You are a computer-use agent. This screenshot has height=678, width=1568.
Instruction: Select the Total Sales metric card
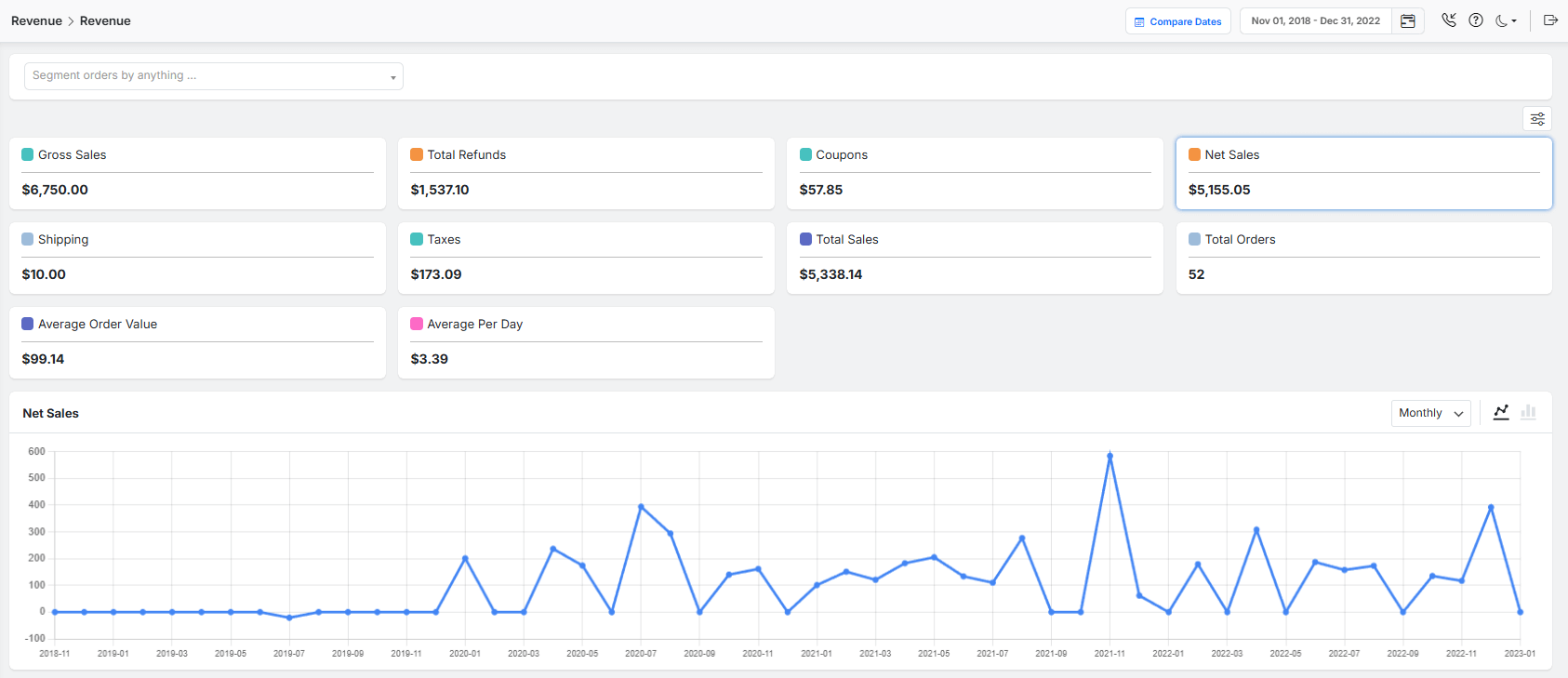point(975,258)
